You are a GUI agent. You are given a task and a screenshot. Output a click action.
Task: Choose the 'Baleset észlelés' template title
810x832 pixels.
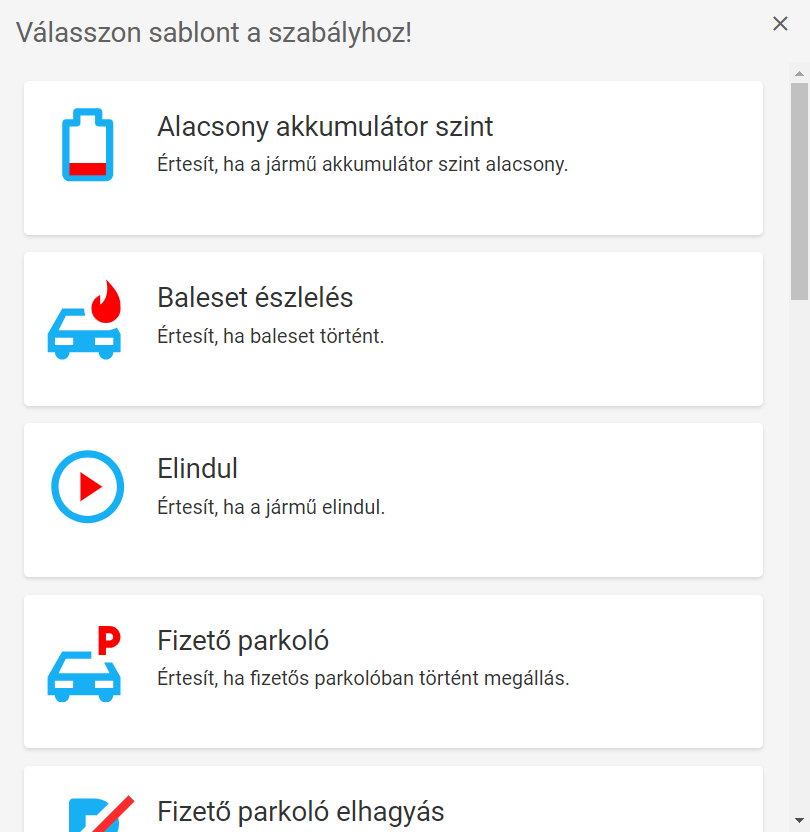tap(255, 298)
